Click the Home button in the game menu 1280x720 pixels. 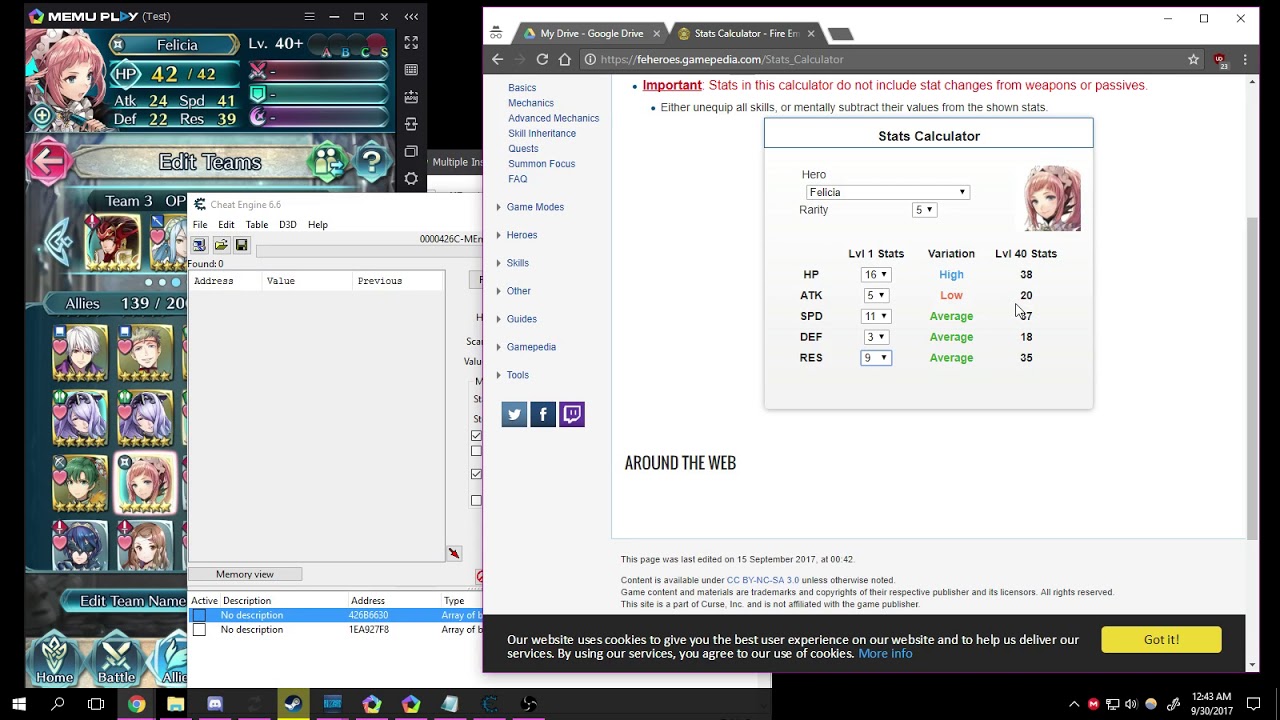pos(54,663)
